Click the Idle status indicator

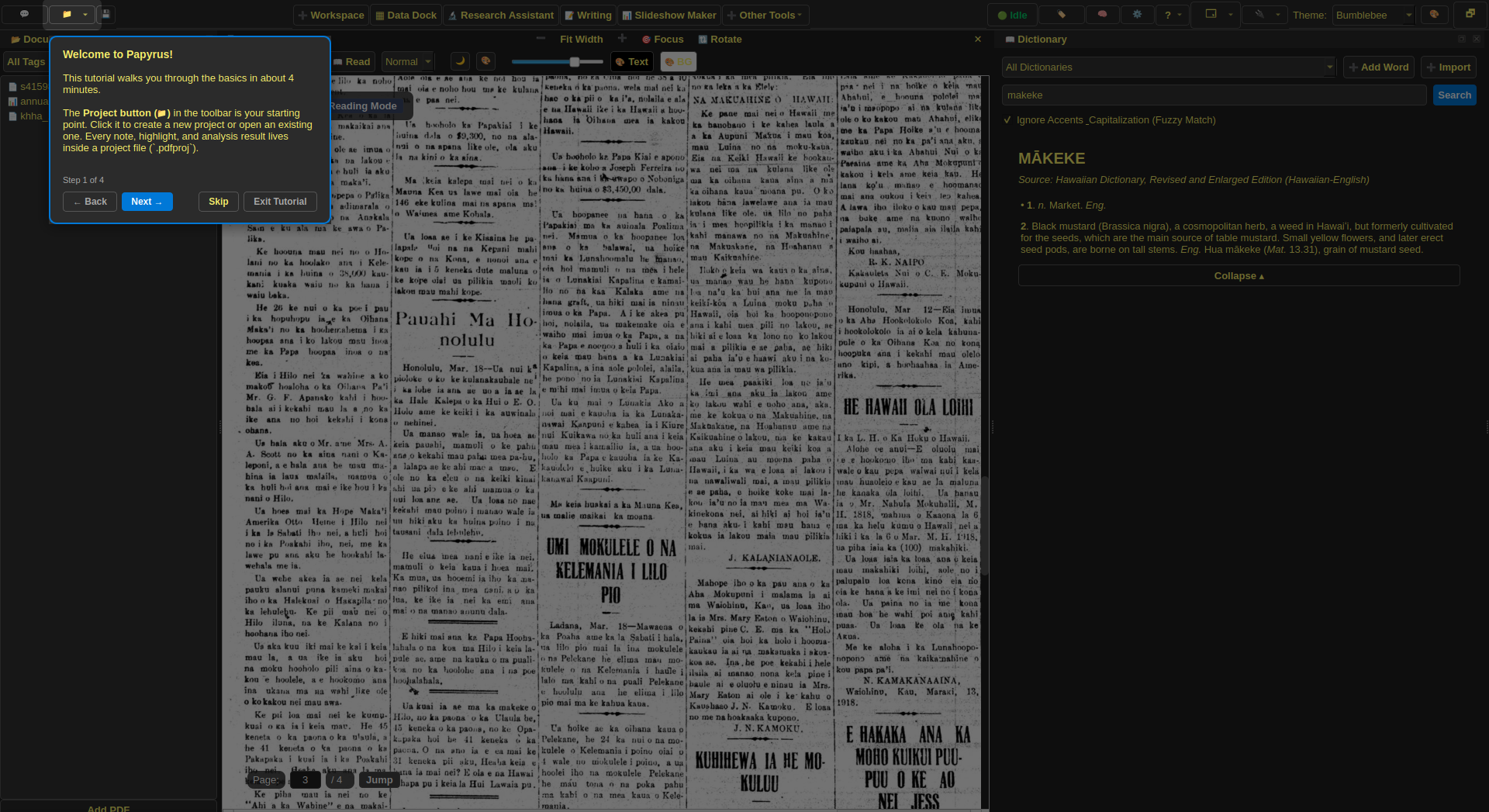click(x=1011, y=15)
